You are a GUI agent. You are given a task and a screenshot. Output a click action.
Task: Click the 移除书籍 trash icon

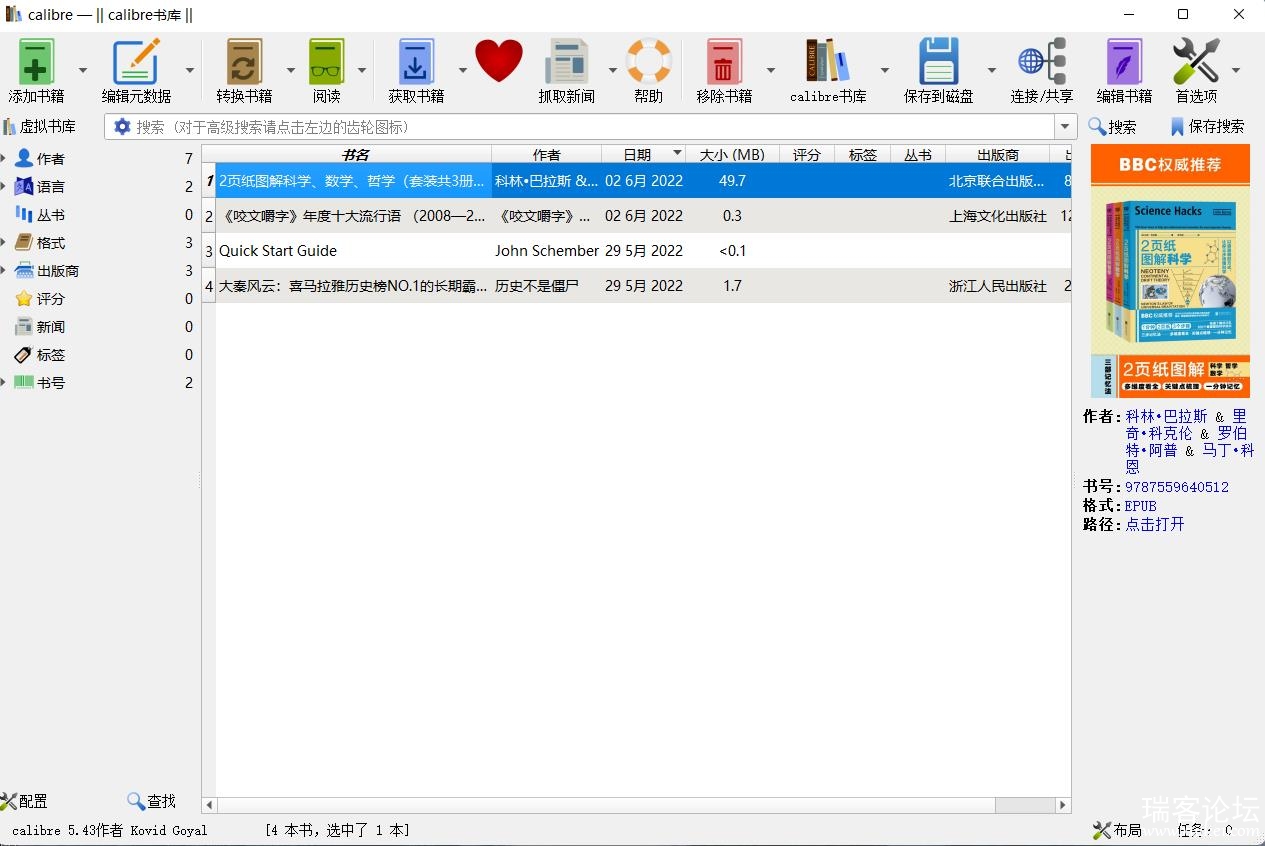coord(724,62)
